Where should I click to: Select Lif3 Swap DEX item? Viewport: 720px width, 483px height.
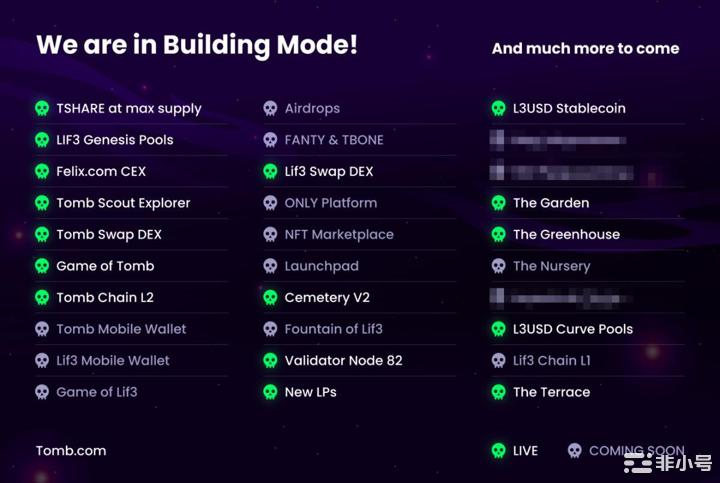pos(328,172)
